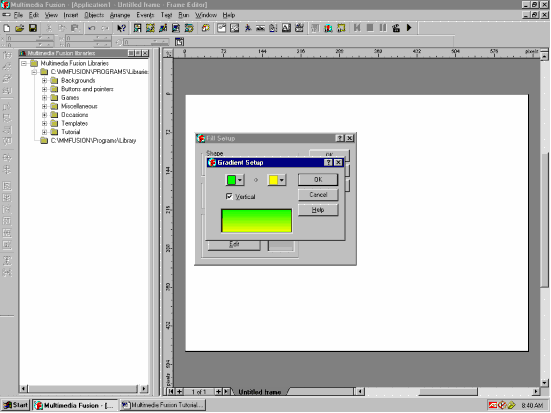Click the Fill Setup question mark help icon
Viewport: 551px width, 413px height.
click(x=340, y=138)
